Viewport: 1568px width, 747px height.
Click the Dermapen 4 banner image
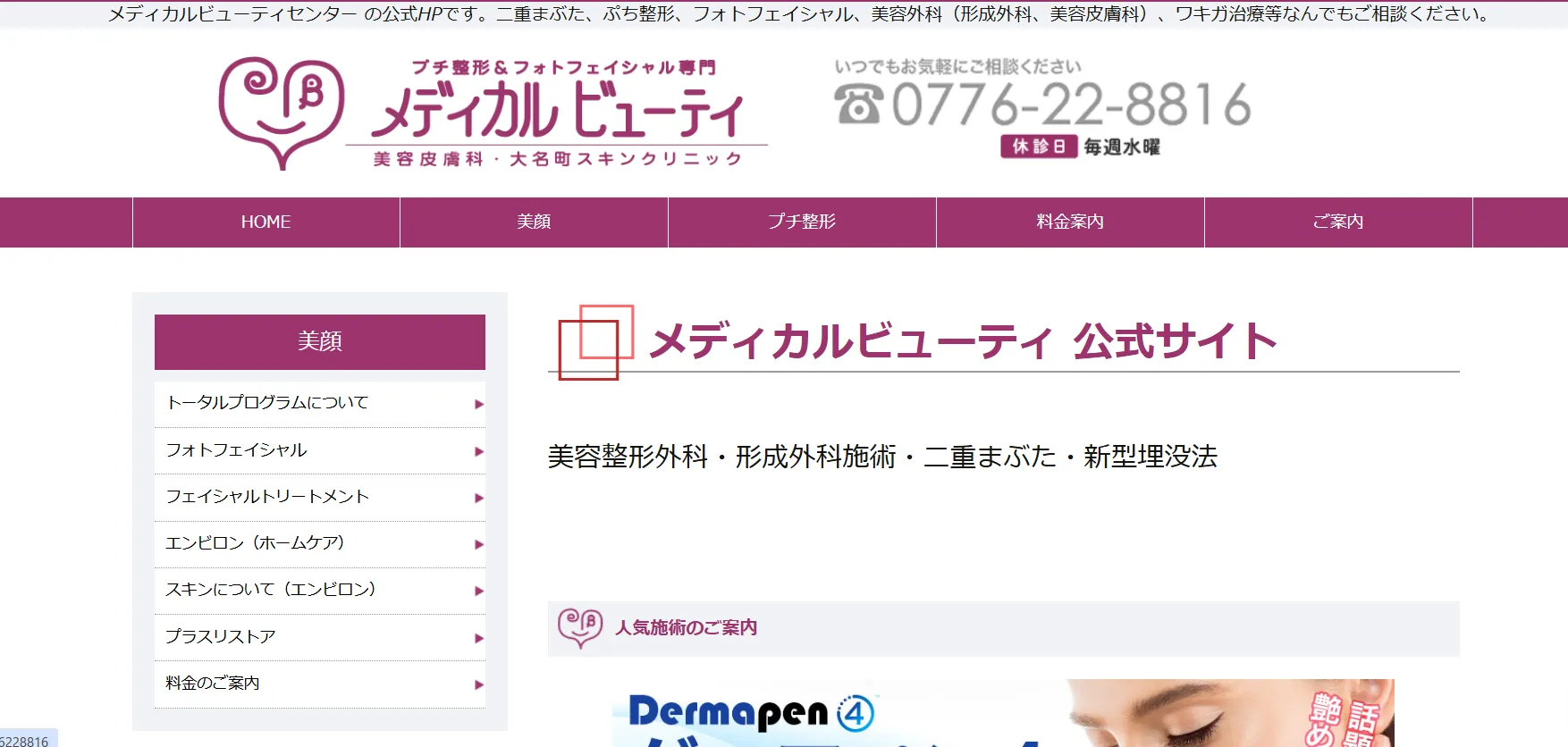(1001, 713)
